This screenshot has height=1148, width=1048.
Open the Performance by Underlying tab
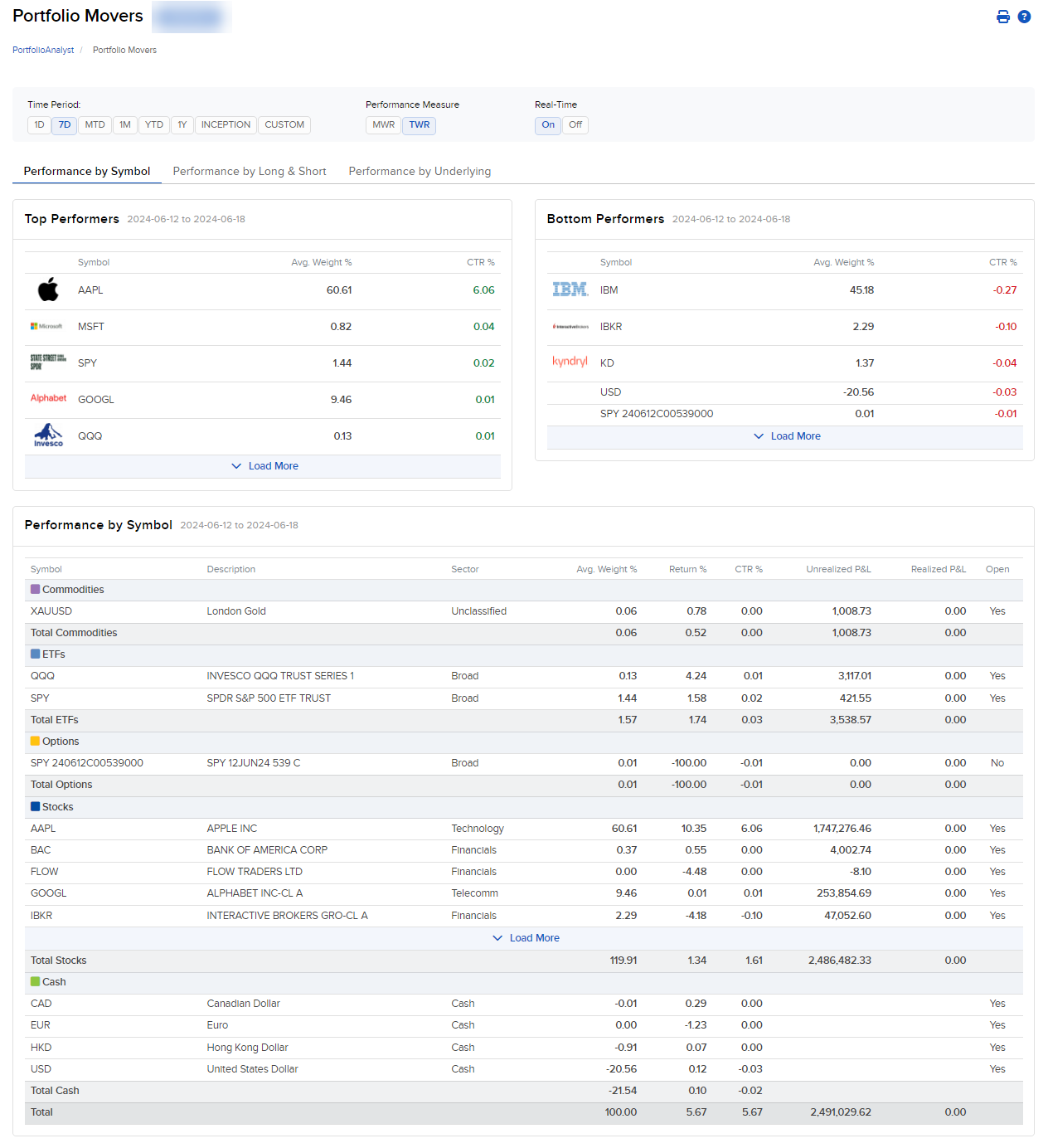[x=420, y=171]
